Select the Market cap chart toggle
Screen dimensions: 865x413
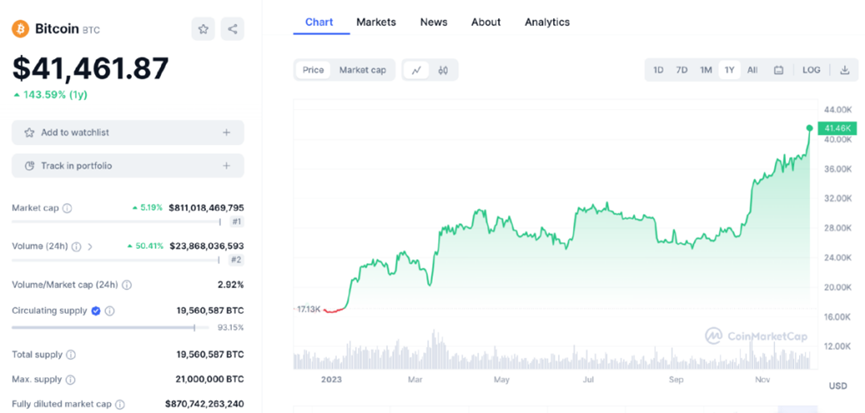click(x=362, y=70)
